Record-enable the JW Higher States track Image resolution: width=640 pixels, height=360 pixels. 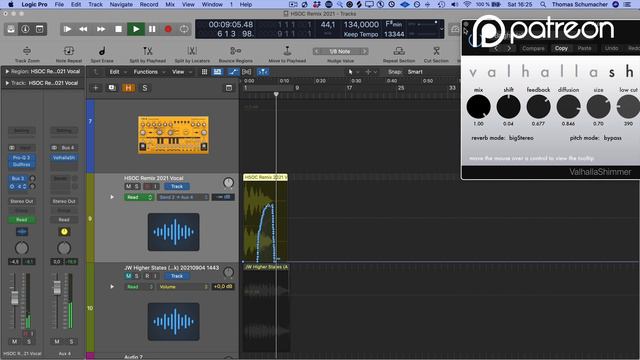pyautogui.click(x=147, y=276)
